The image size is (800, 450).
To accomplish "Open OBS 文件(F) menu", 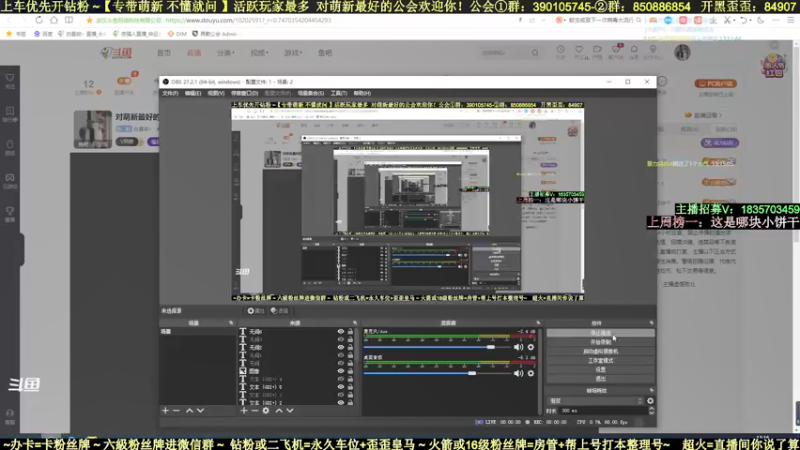I will pos(170,93).
